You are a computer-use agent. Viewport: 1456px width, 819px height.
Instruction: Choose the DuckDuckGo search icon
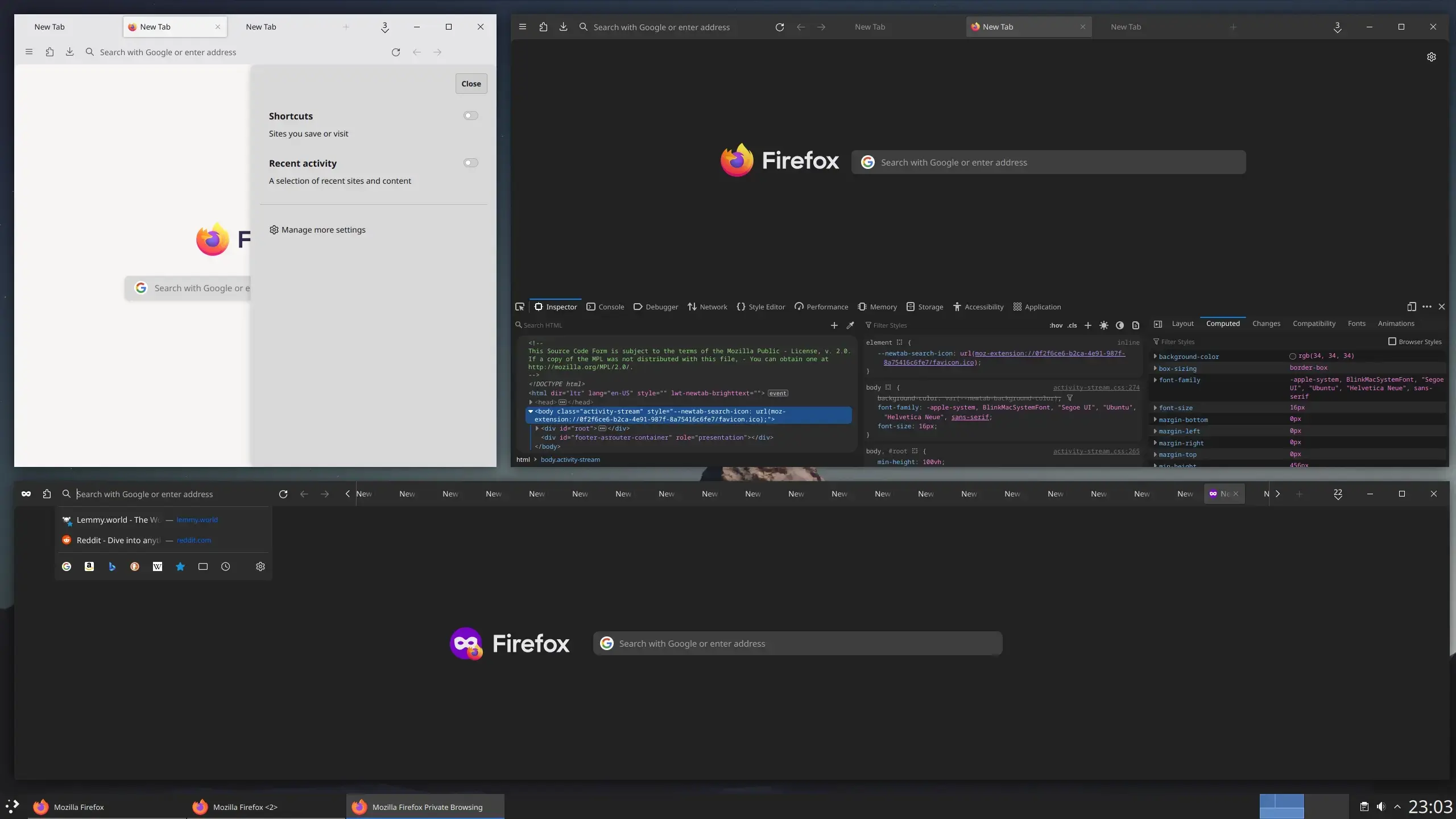[x=135, y=566]
